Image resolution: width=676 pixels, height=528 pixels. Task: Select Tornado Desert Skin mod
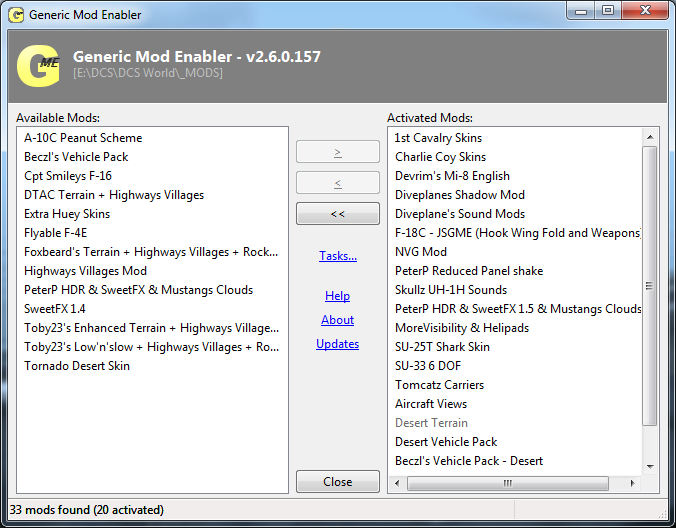point(77,366)
